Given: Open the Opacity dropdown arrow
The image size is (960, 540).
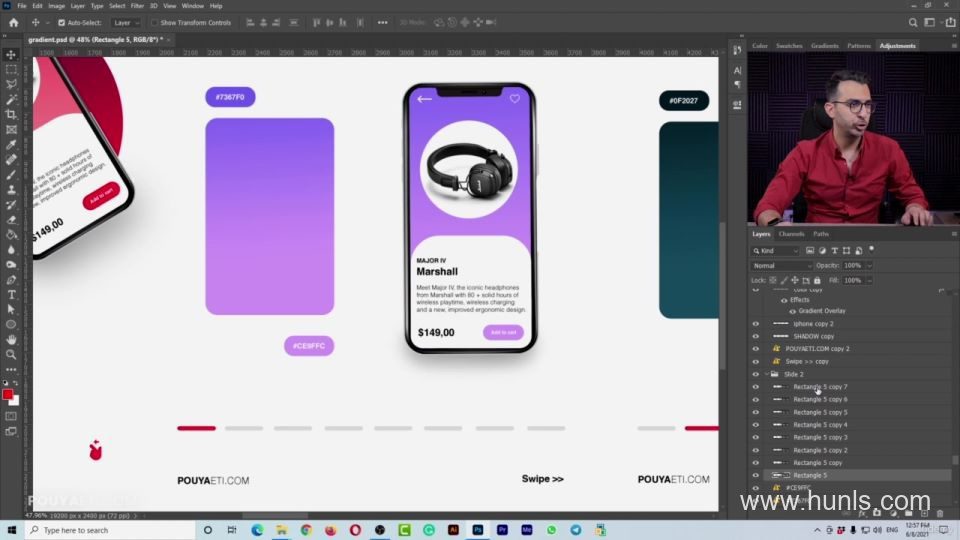Looking at the screenshot, I should click(869, 266).
